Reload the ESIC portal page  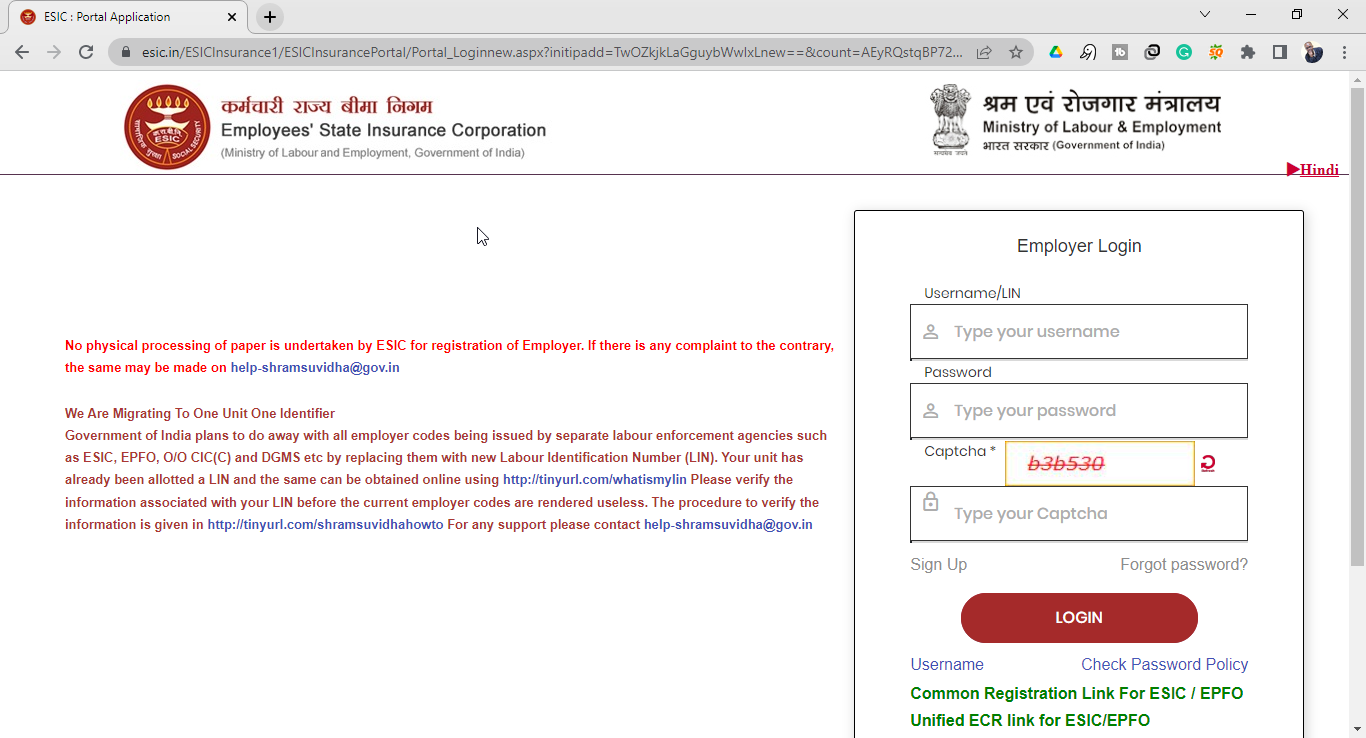click(86, 52)
